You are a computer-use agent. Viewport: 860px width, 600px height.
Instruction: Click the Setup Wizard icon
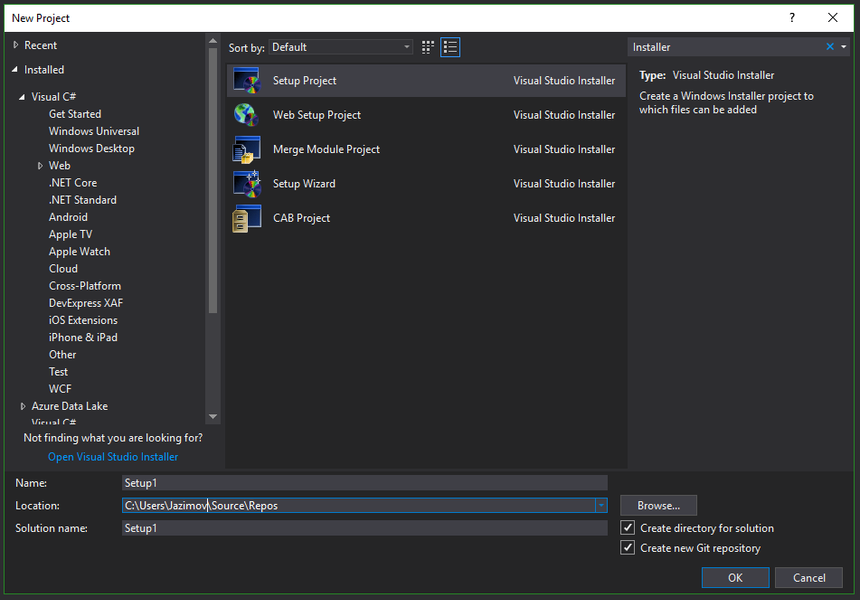246,184
